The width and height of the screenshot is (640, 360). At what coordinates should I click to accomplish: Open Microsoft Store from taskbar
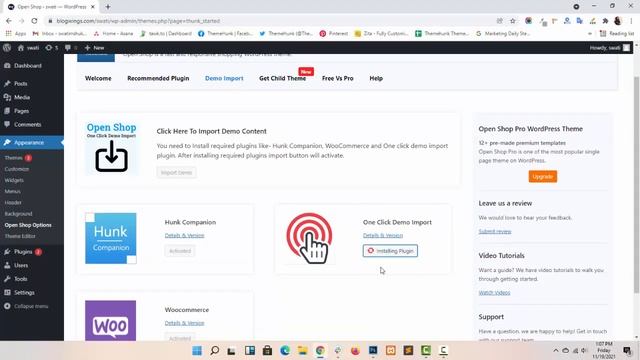pos(267,351)
